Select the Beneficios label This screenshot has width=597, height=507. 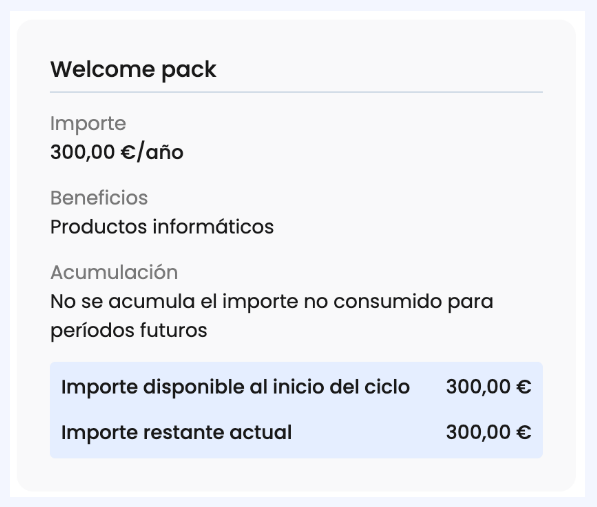[99, 198]
